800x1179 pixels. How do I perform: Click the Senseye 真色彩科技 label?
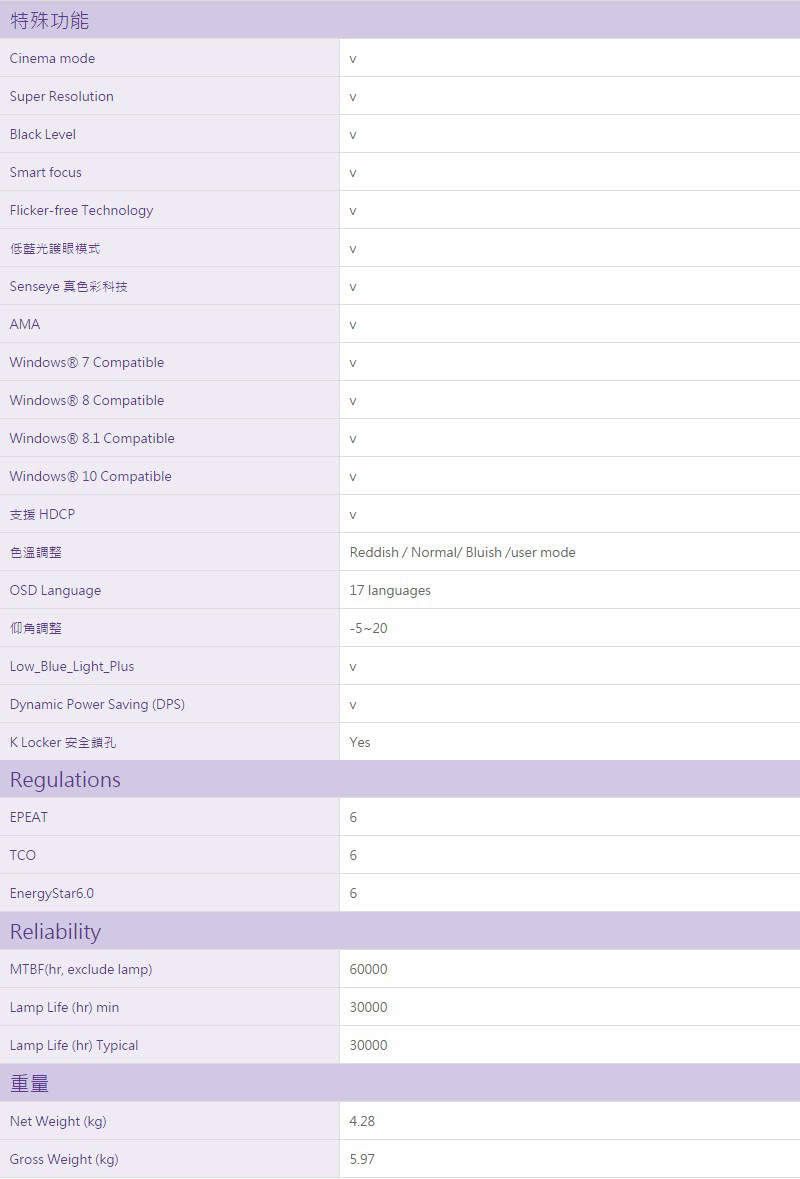point(68,286)
